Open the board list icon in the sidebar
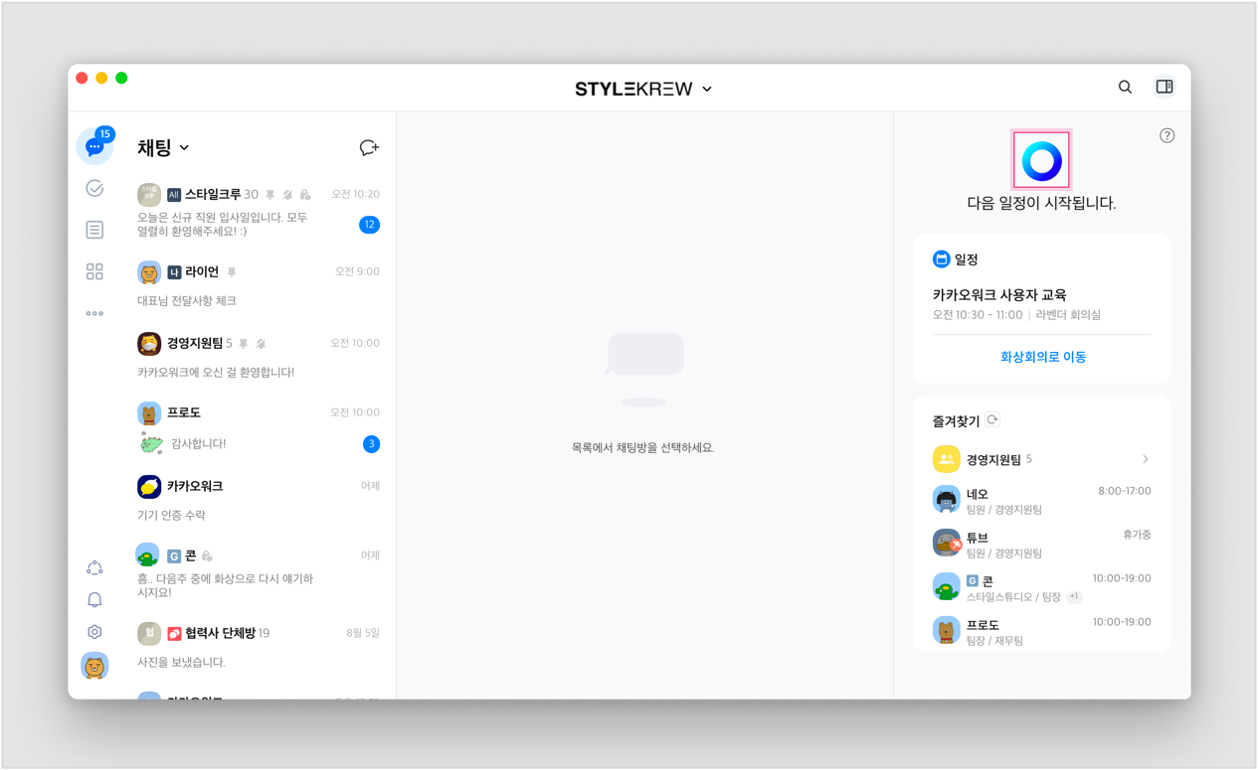Image resolution: width=1258 pixels, height=770 pixels. pos(95,230)
